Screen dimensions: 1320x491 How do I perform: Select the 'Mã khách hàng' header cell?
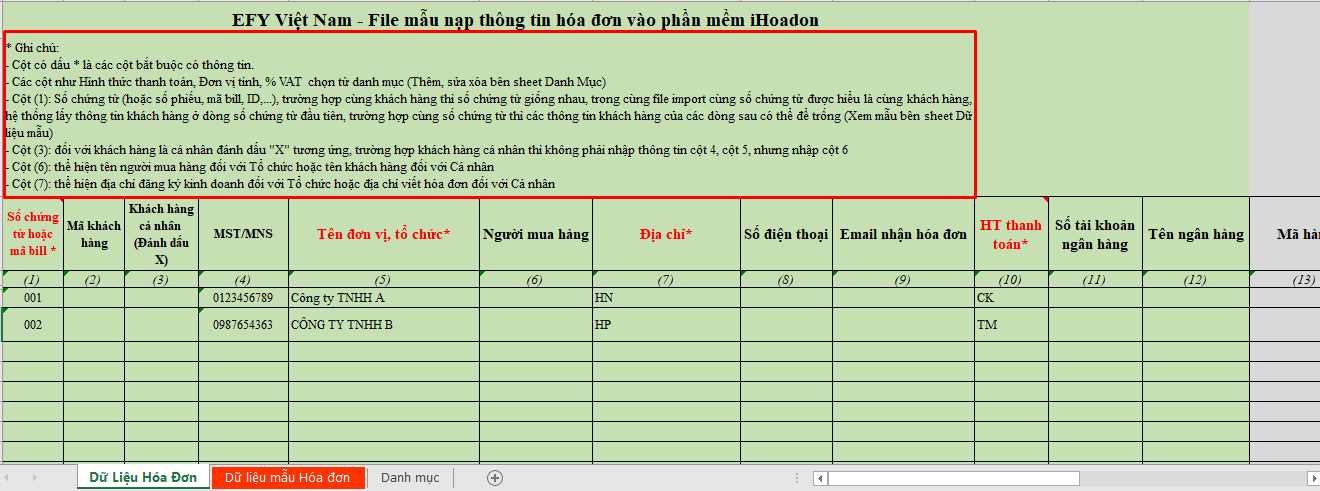pos(94,234)
